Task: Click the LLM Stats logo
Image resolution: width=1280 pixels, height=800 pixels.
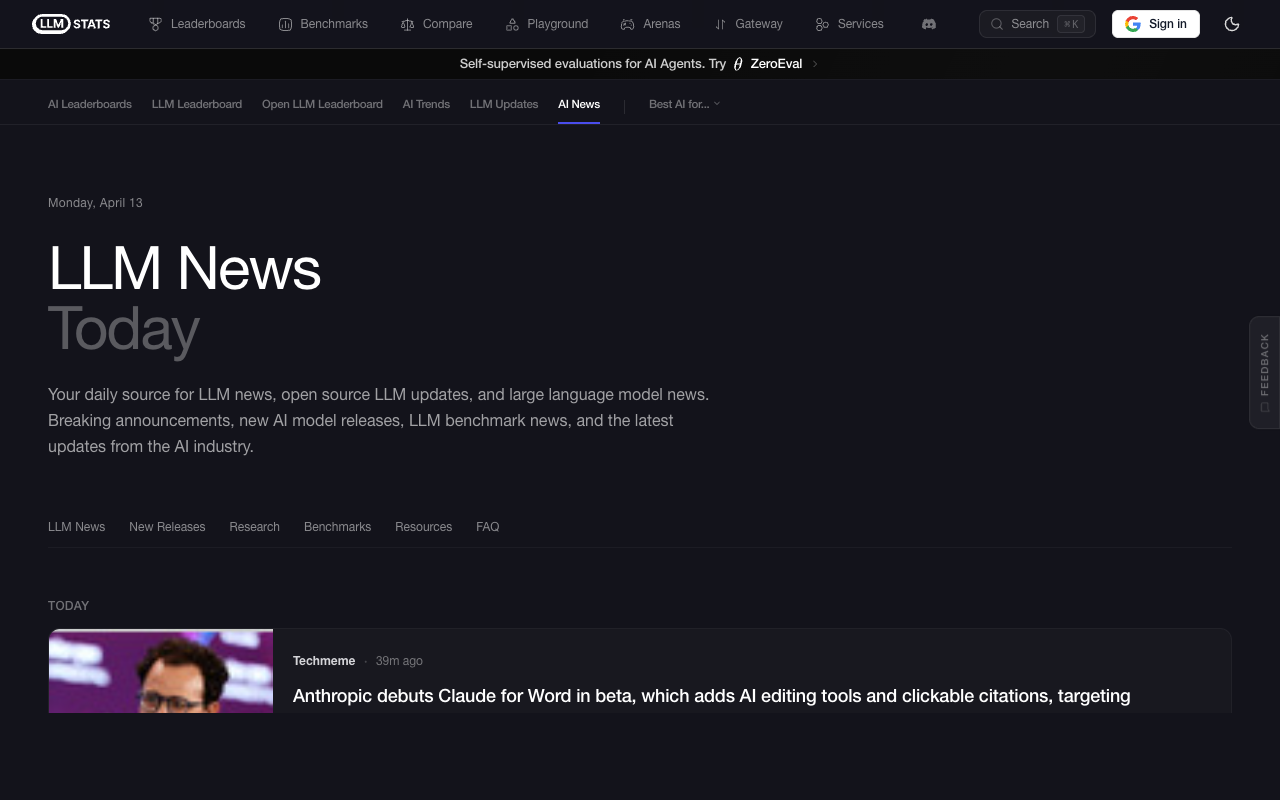Action: pyautogui.click(x=71, y=24)
